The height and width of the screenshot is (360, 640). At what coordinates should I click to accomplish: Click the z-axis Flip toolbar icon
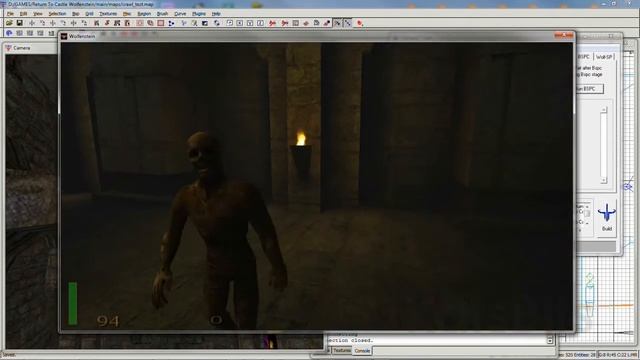(73, 23)
